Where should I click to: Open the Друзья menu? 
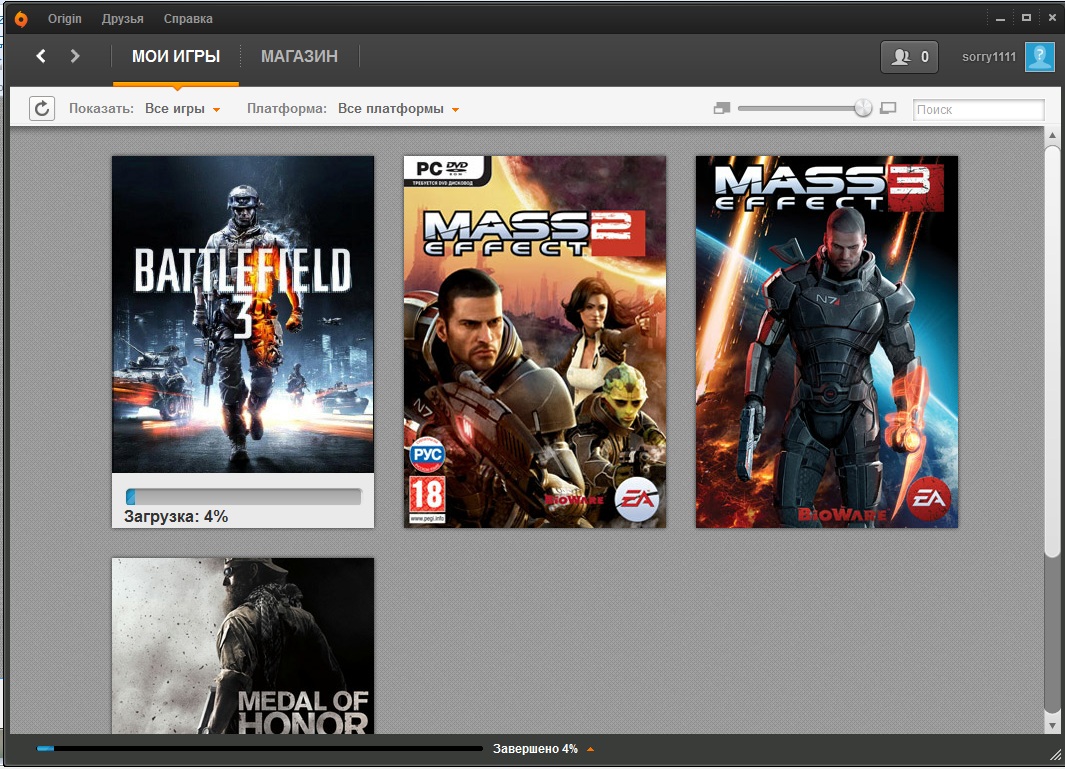pos(122,19)
